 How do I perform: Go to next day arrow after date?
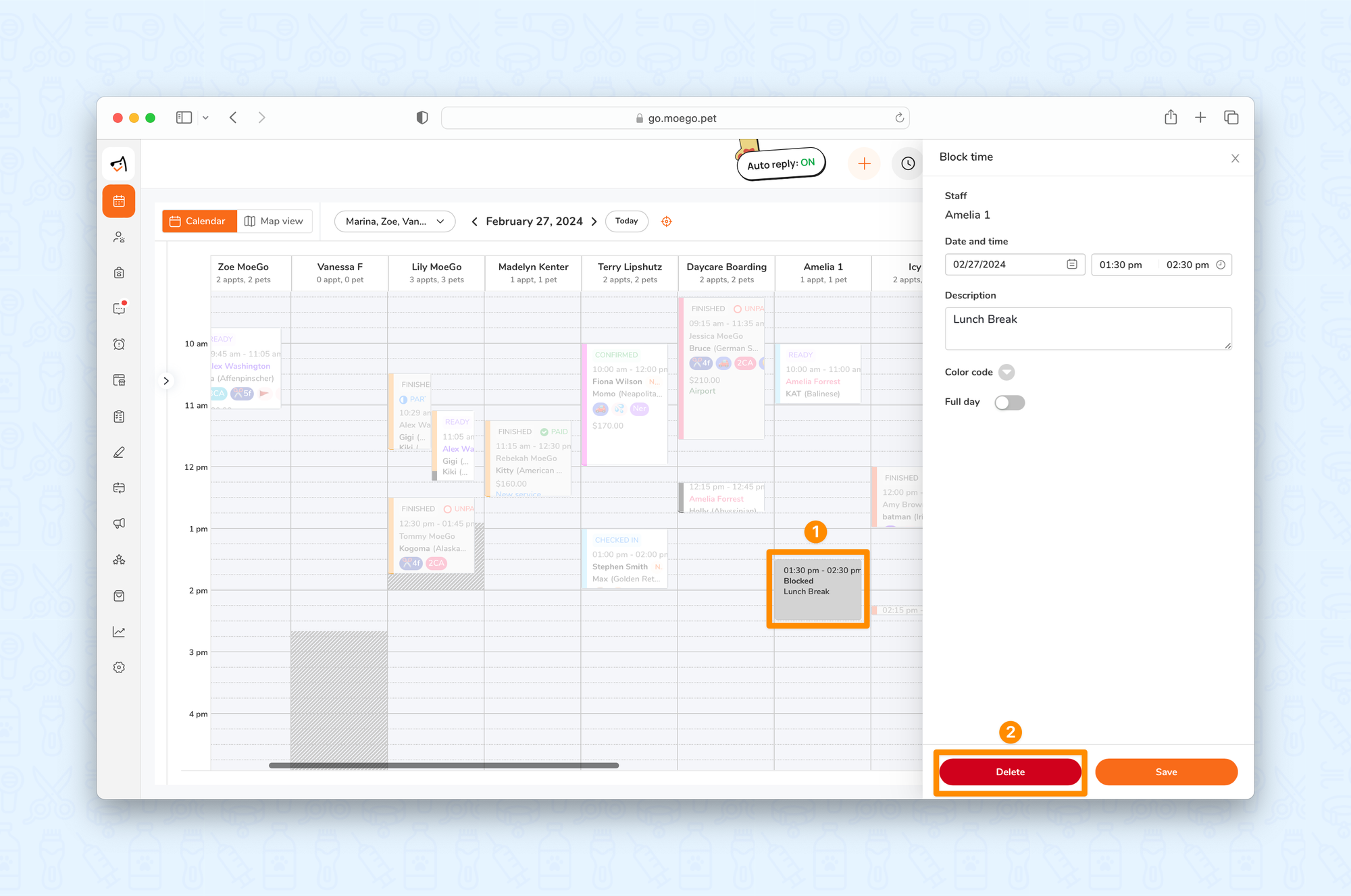594,221
